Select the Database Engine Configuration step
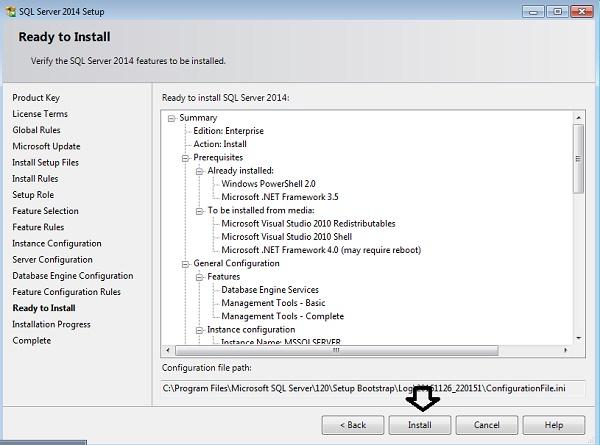Screen dimensions: 600x445 72,276
